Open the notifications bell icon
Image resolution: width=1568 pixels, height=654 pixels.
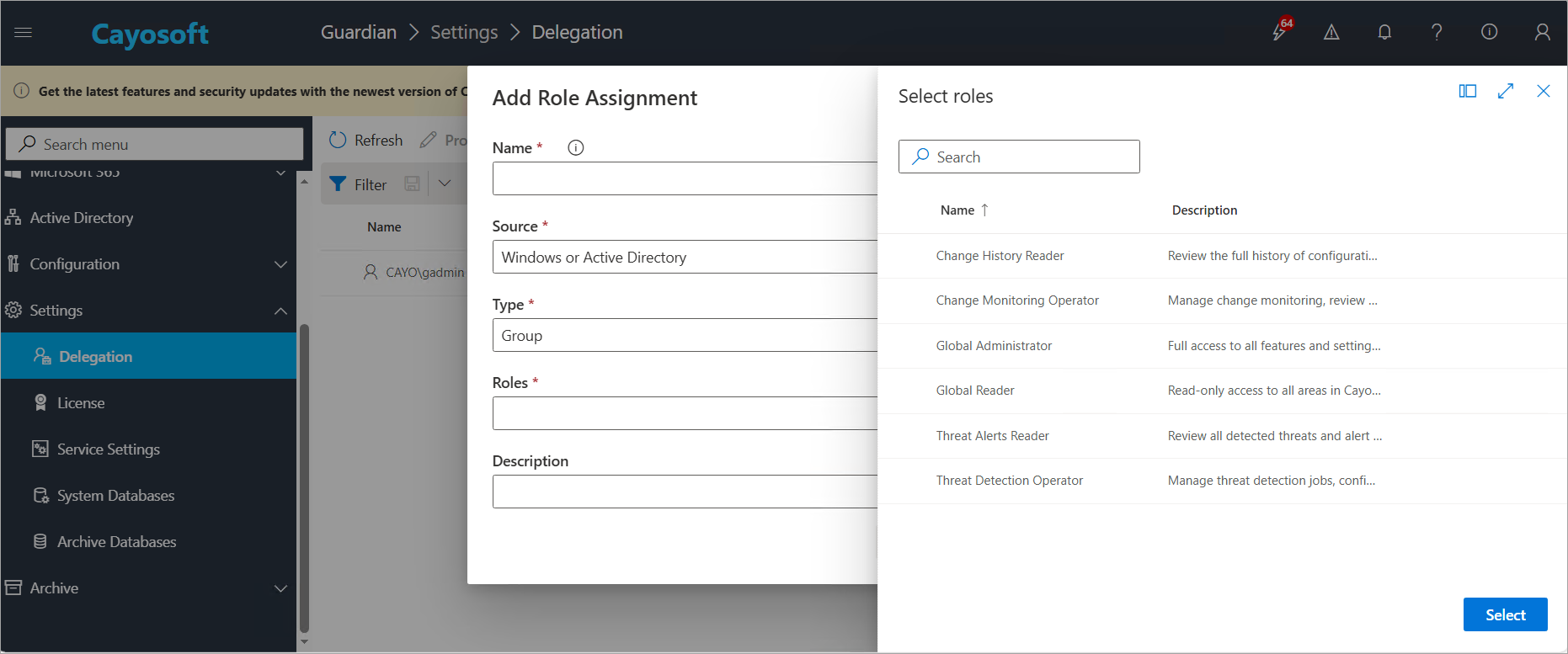[1384, 32]
